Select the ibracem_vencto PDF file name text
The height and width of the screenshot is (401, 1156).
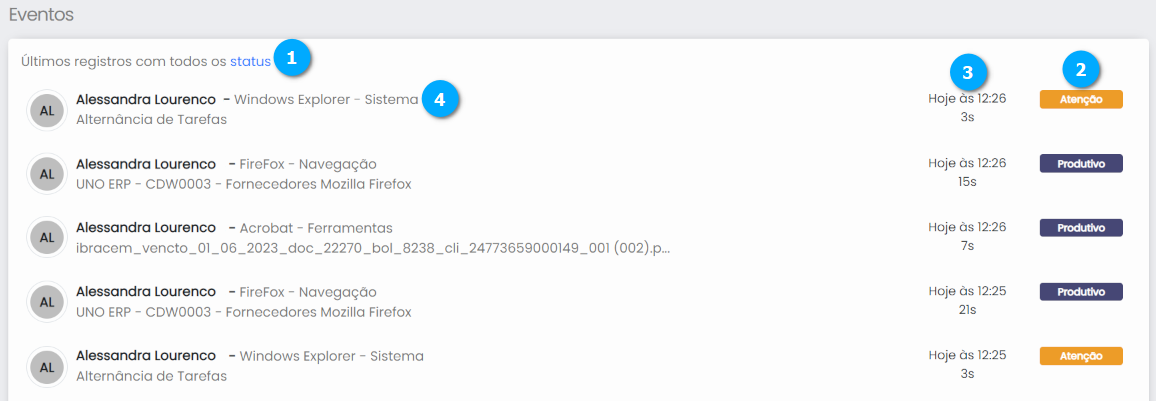click(372, 248)
